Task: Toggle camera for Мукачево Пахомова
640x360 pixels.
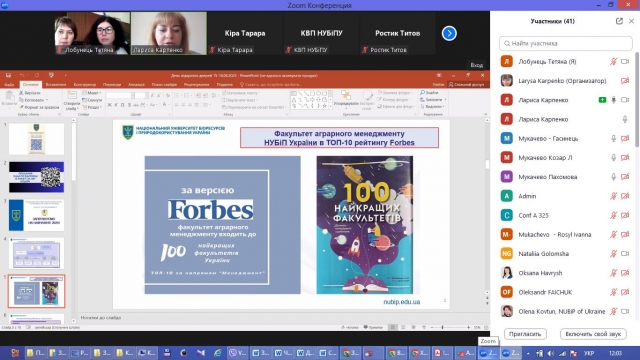Action: coord(625,177)
